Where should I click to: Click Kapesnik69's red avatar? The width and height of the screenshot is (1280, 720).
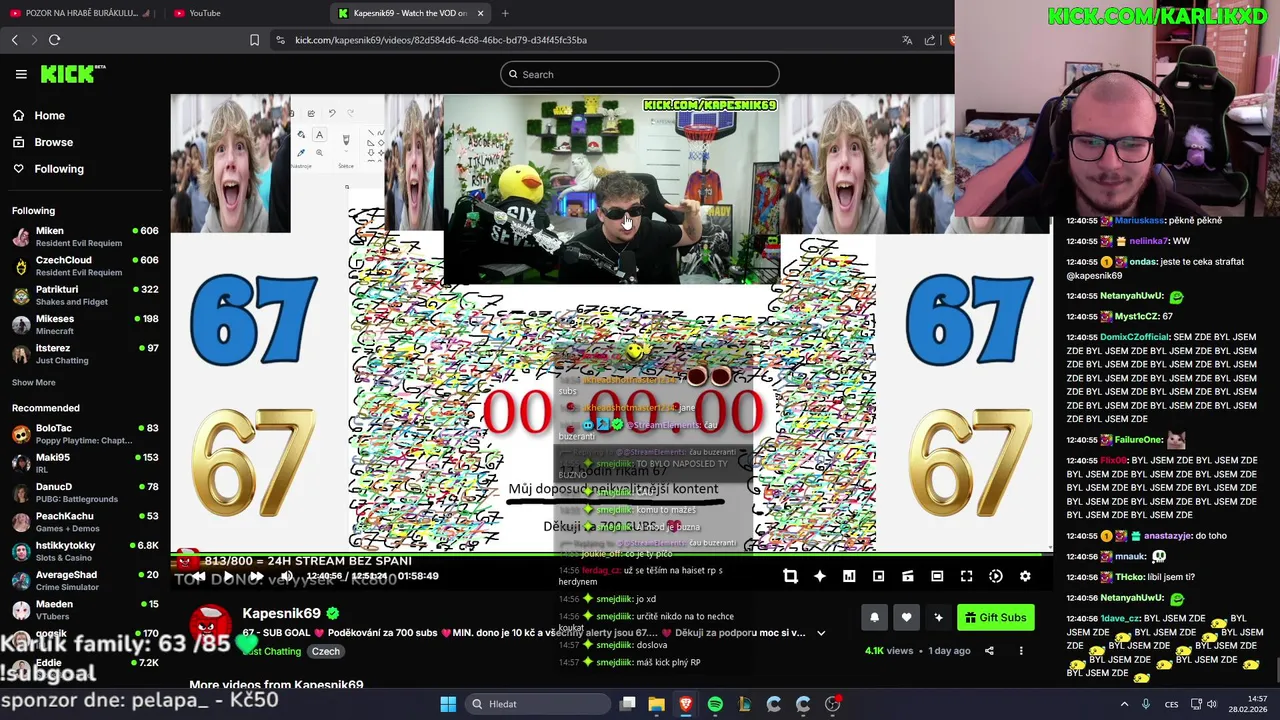click(x=210, y=627)
